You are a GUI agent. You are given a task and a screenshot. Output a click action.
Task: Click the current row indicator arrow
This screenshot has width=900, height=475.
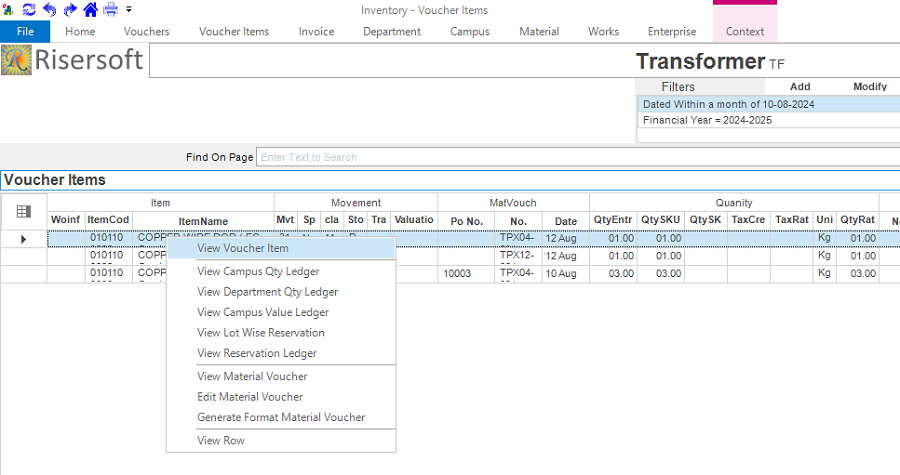pos(24,239)
